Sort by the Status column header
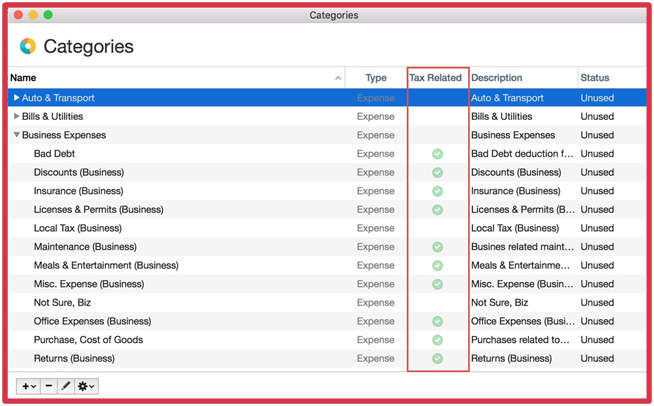This screenshot has height=406, width=654. tap(594, 78)
